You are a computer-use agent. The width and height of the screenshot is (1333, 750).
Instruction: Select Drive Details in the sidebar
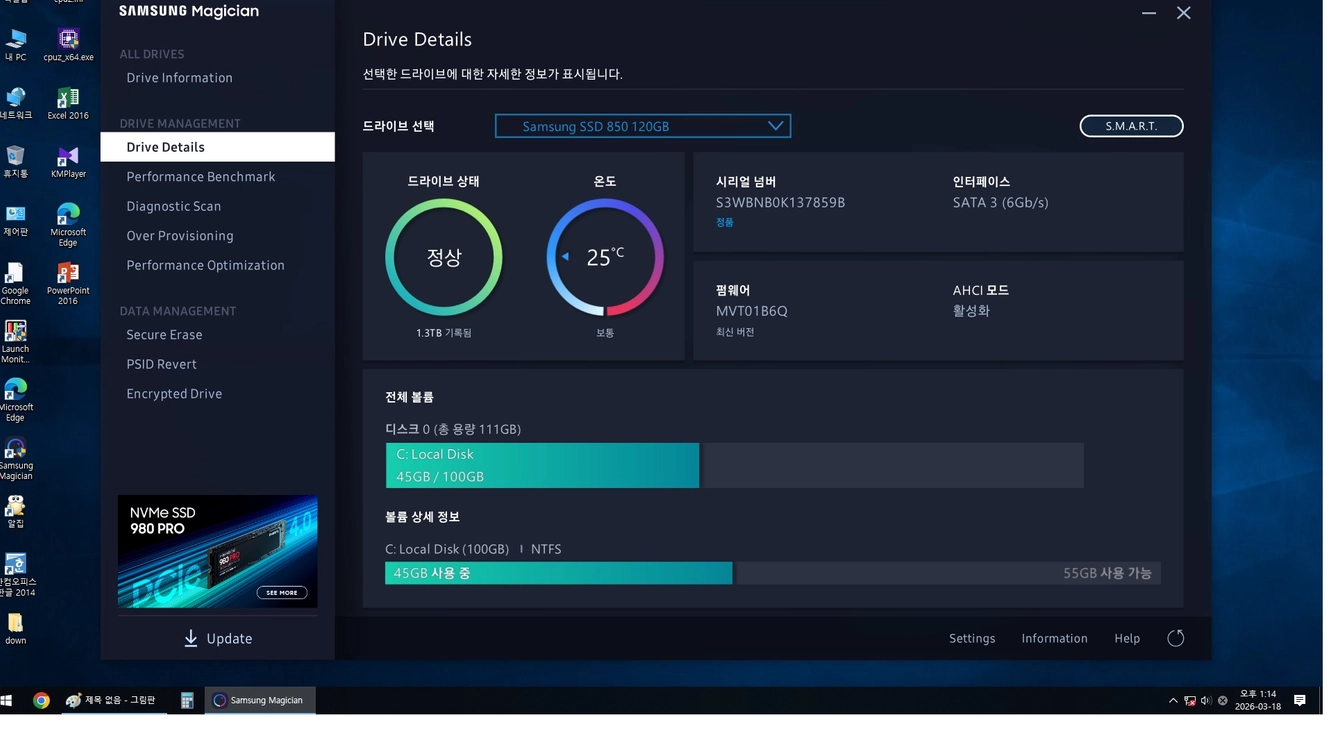coord(217,147)
